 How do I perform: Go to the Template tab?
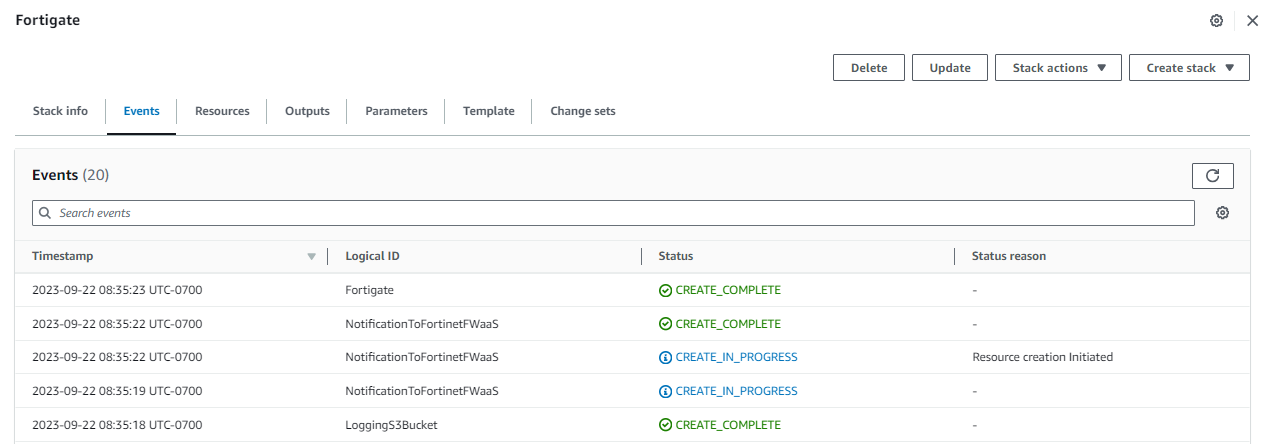click(x=488, y=111)
